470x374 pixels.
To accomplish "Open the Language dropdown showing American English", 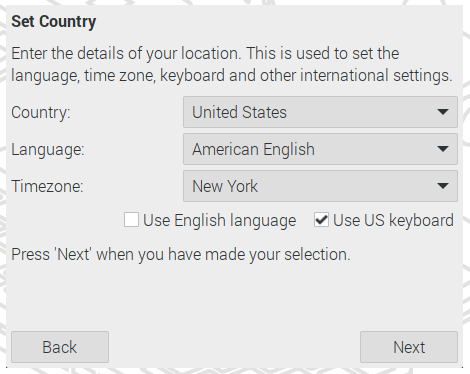I will pos(320,149).
